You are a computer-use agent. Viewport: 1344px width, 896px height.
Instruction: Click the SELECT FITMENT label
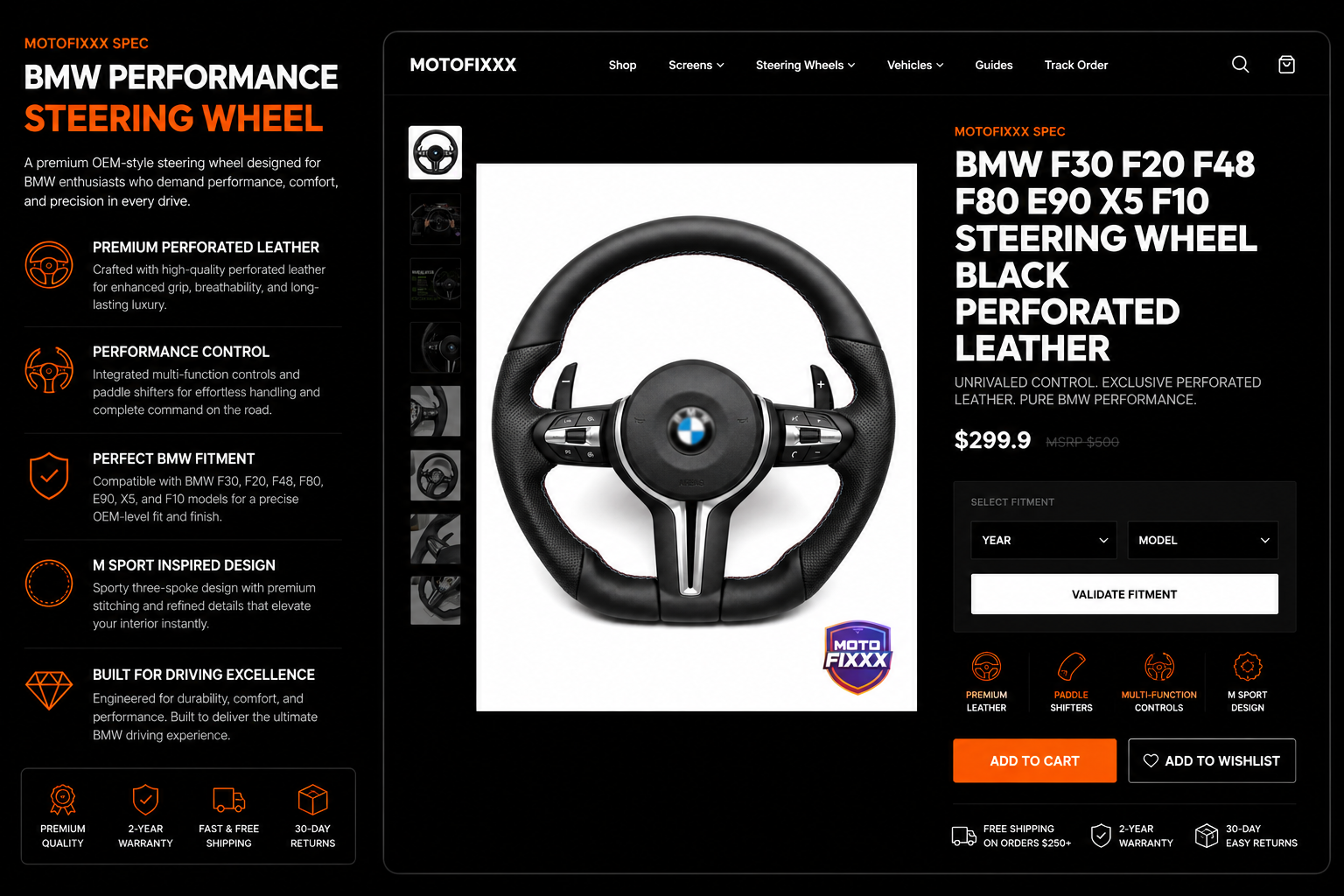[1012, 502]
